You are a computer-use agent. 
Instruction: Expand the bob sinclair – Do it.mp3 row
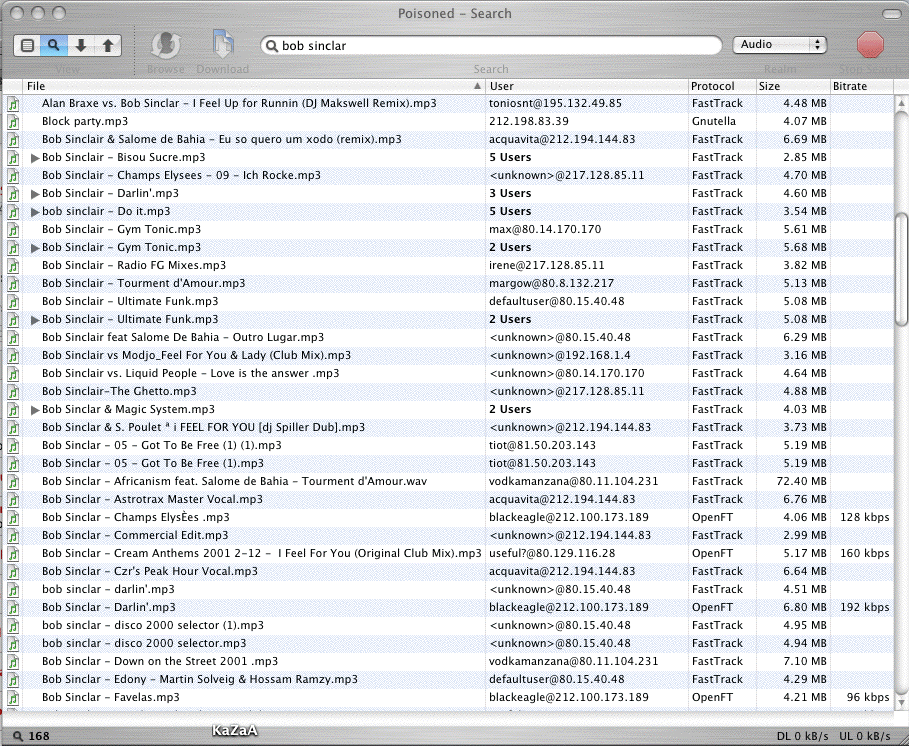pyautogui.click(x=35, y=212)
